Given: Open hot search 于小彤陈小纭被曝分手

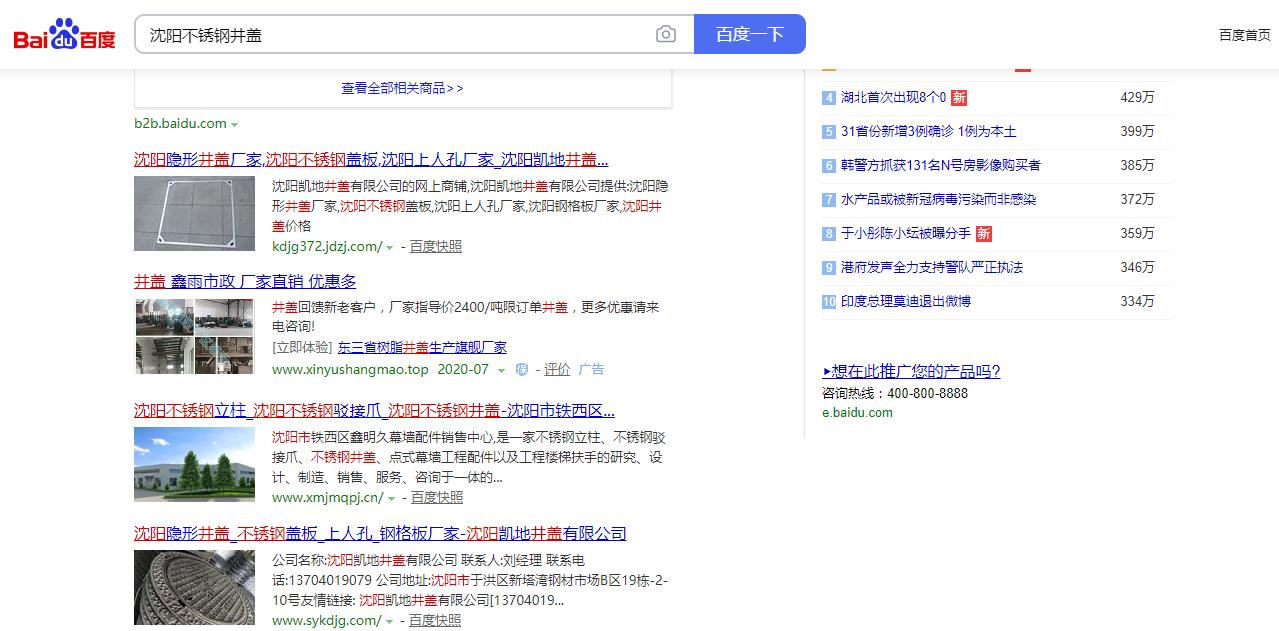Looking at the screenshot, I should coord(906,234).
